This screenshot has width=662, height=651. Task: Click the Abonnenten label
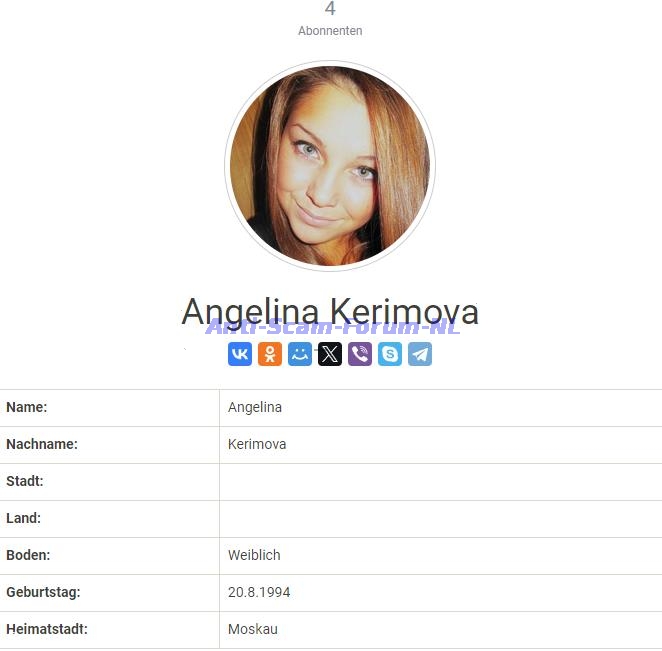(330, 31)
